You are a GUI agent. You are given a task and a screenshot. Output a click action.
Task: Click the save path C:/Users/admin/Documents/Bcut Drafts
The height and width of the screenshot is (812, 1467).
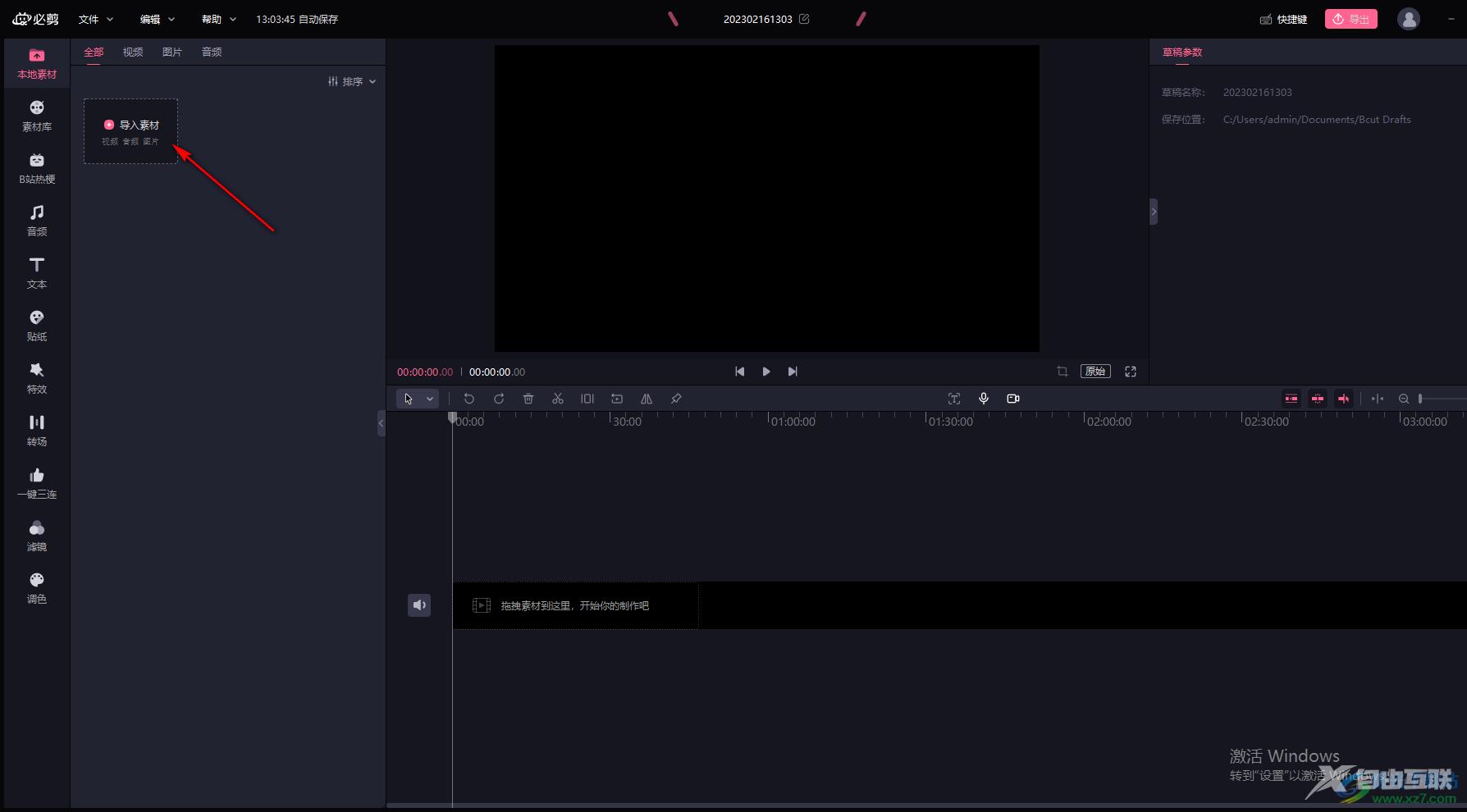click(1317, 120)
